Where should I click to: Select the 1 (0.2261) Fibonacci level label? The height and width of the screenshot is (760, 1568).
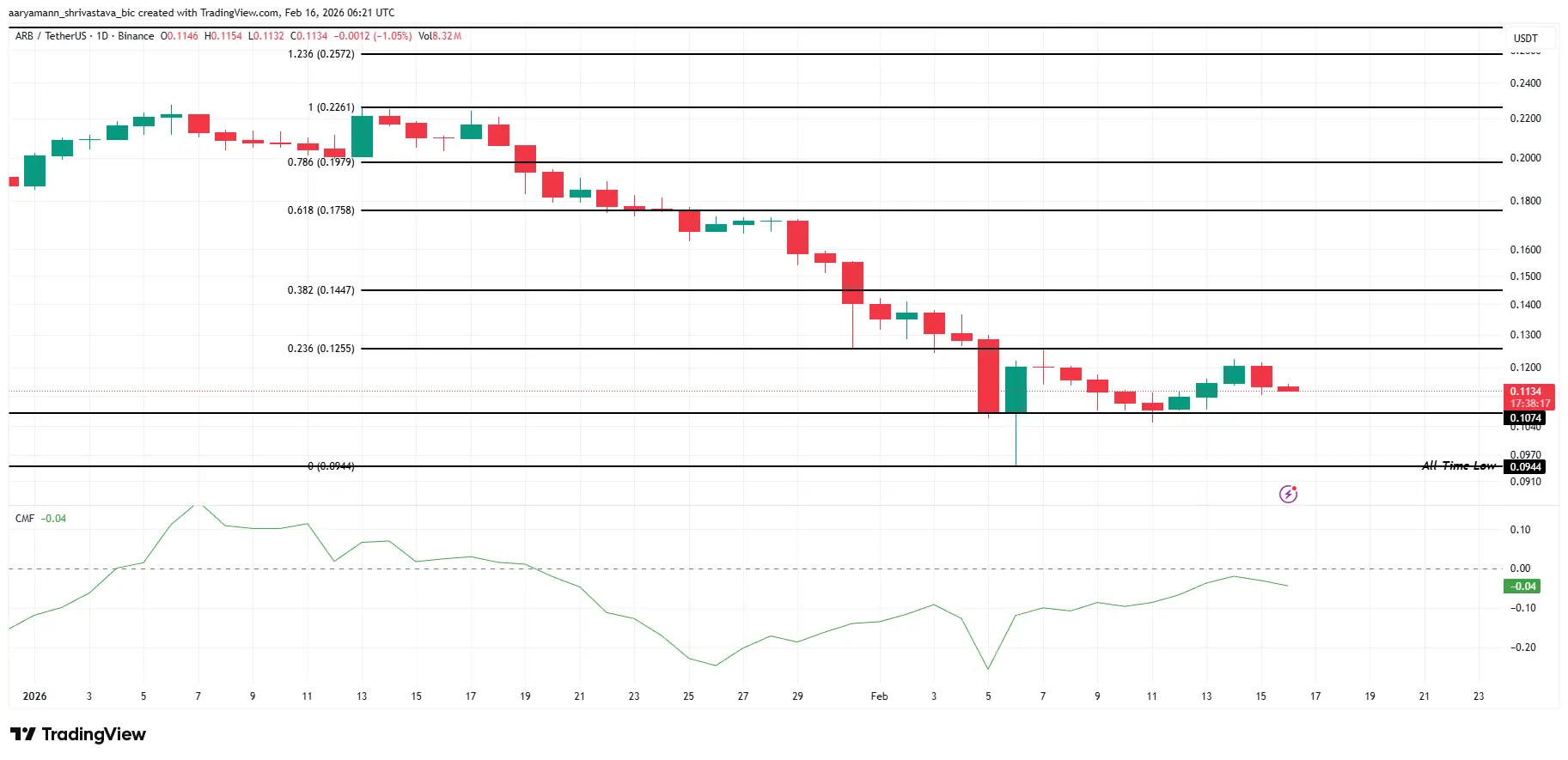tap(331, 107)
